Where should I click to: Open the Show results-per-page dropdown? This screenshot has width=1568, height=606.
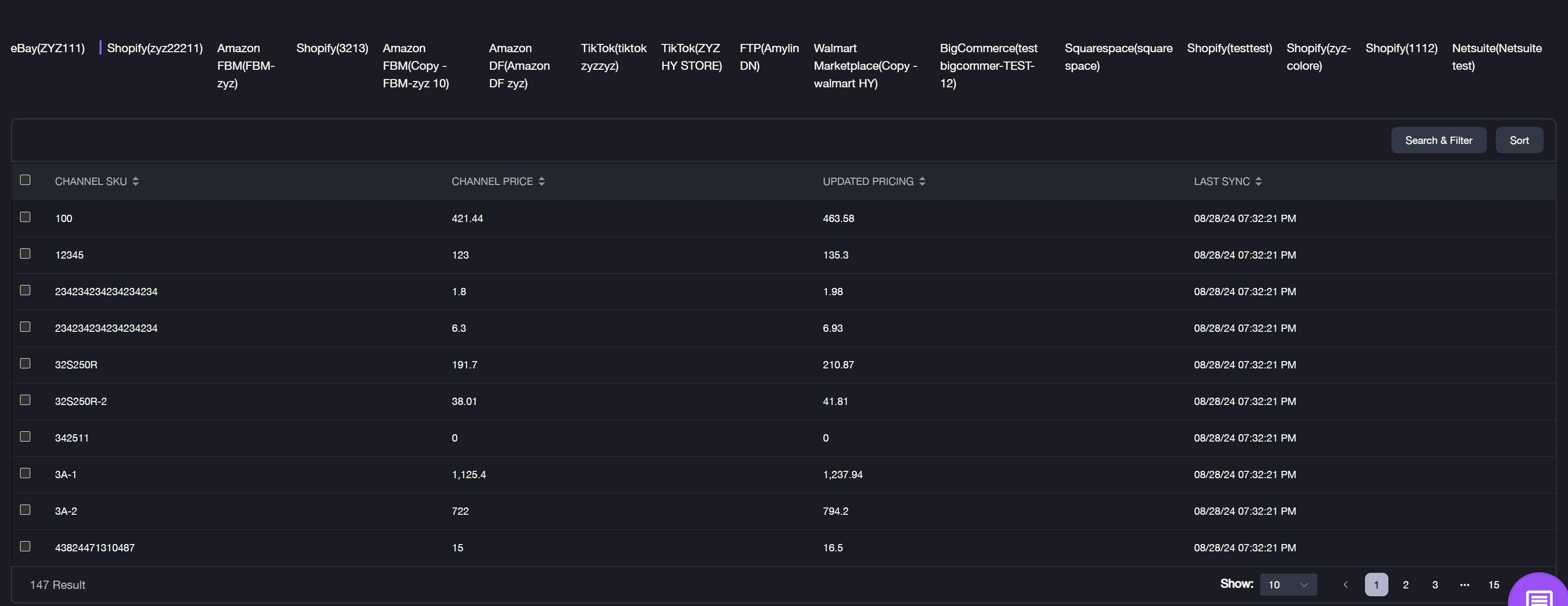coord(1288,584)
